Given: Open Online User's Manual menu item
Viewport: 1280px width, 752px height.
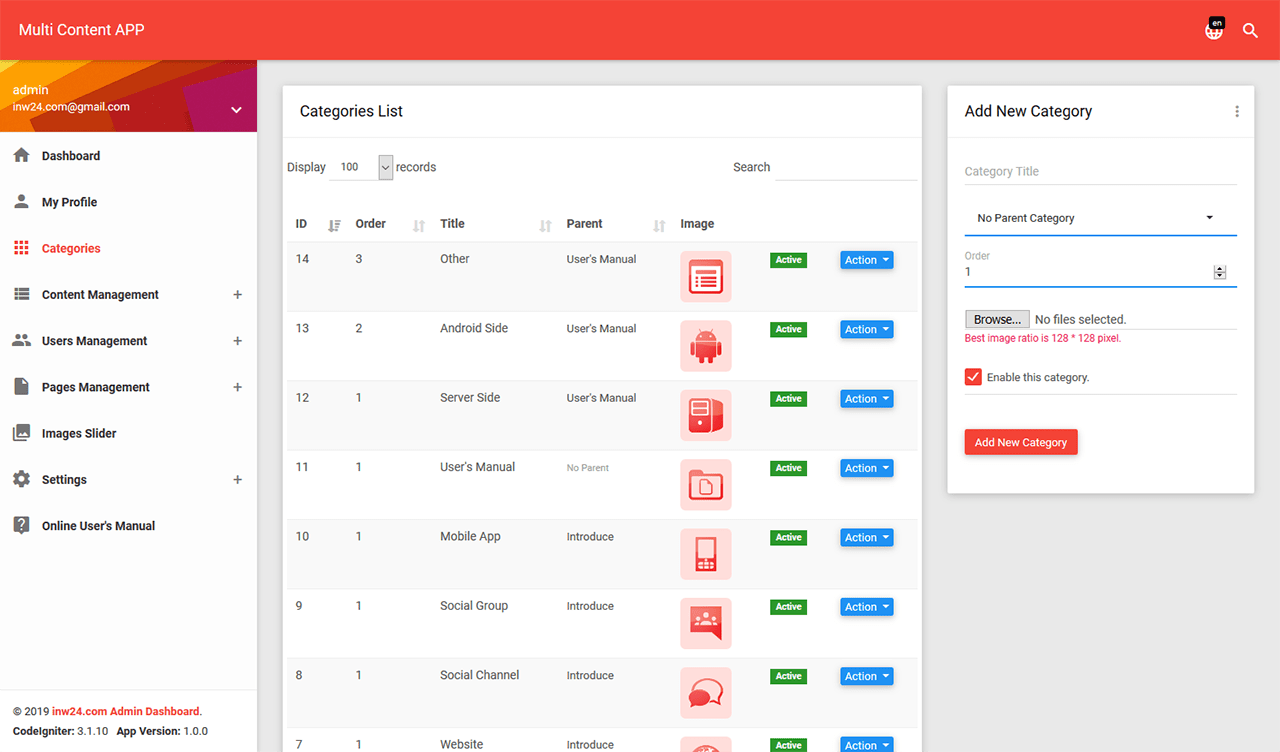Looking at the screenshot, I should click(98, 525).
